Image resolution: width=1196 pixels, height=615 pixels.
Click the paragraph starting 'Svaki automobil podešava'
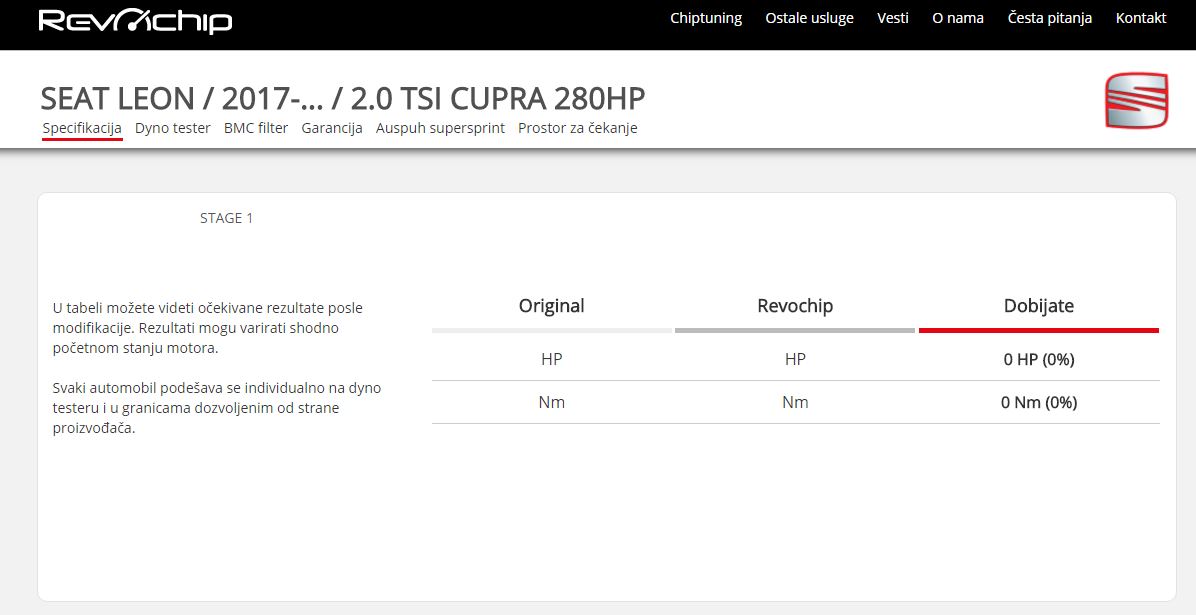[x=217, y=408]
